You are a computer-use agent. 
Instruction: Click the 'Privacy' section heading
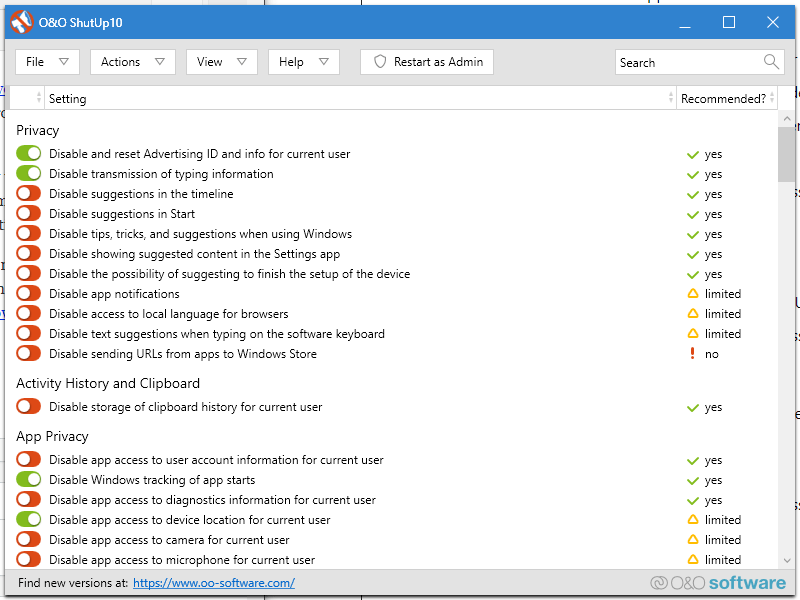point(37,130)
